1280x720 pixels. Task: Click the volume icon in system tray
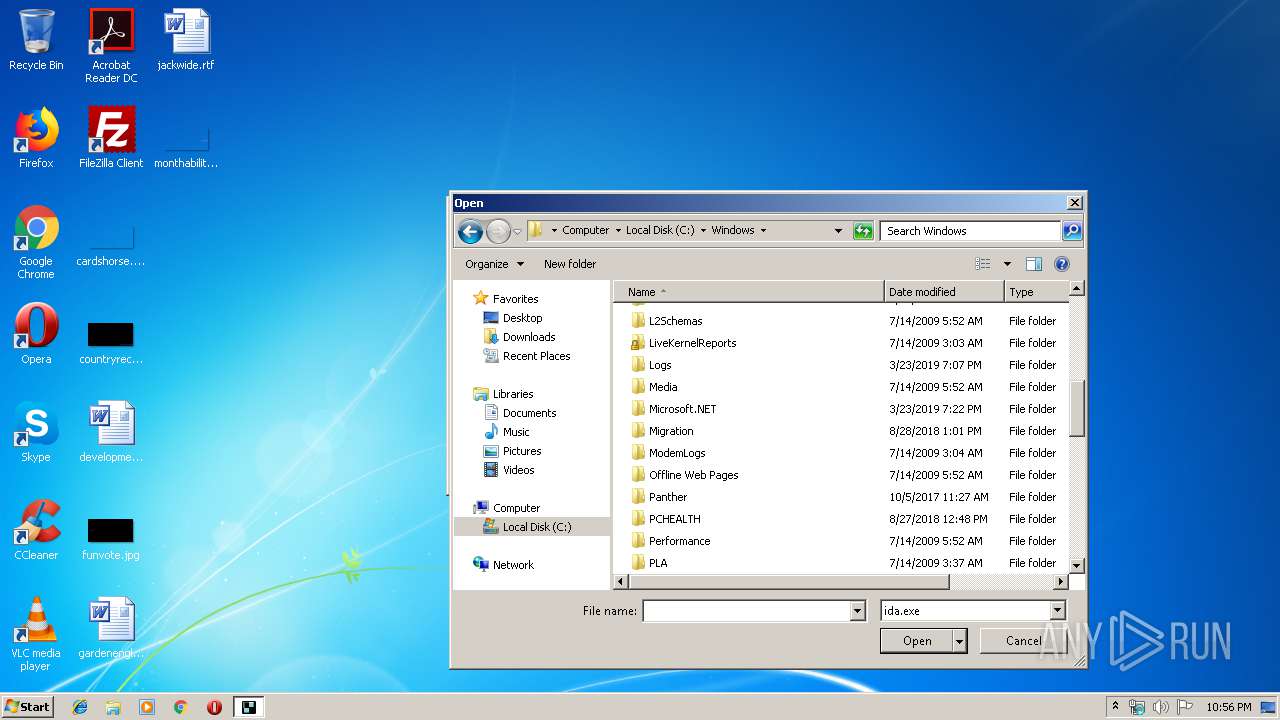coord(1160,707)
